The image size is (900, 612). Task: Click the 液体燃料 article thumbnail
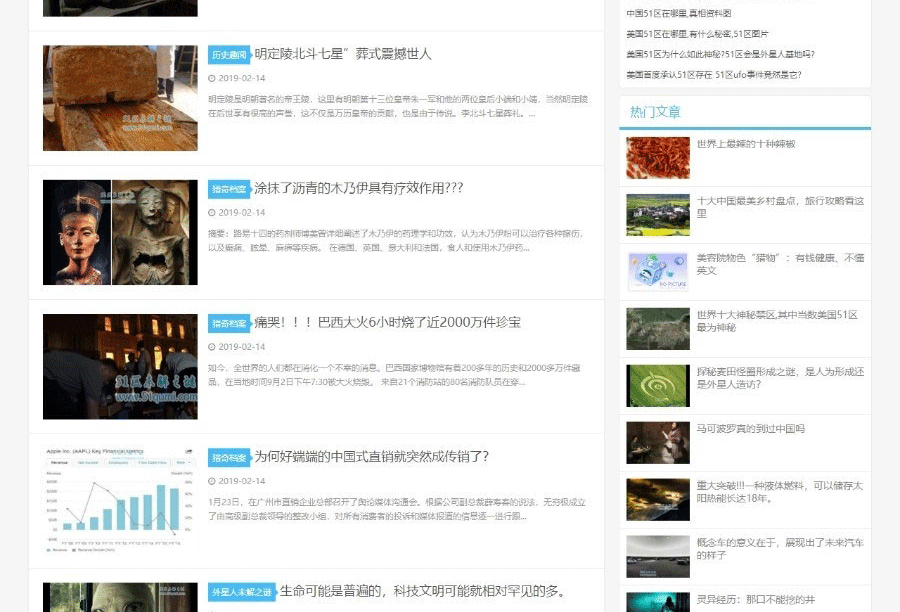pyautogui.click(x=658, y=499)
